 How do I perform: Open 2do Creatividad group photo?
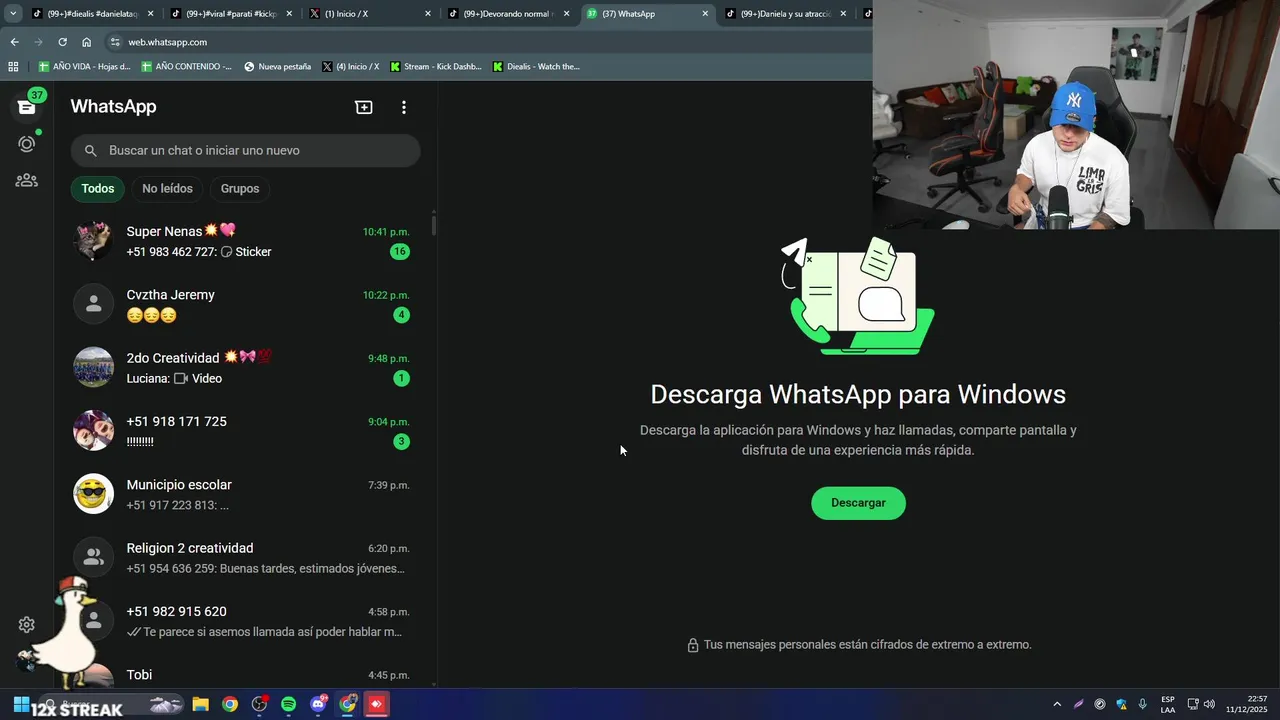(x=94, y=367)
